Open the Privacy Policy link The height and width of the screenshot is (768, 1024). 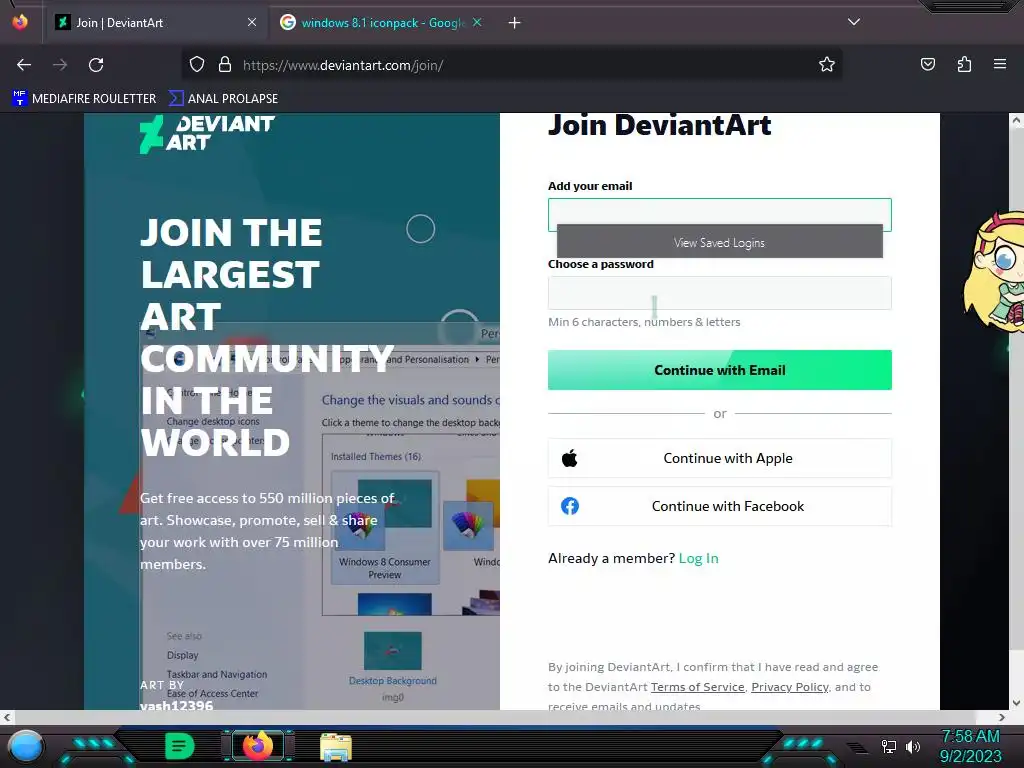[x=790, y=687]
